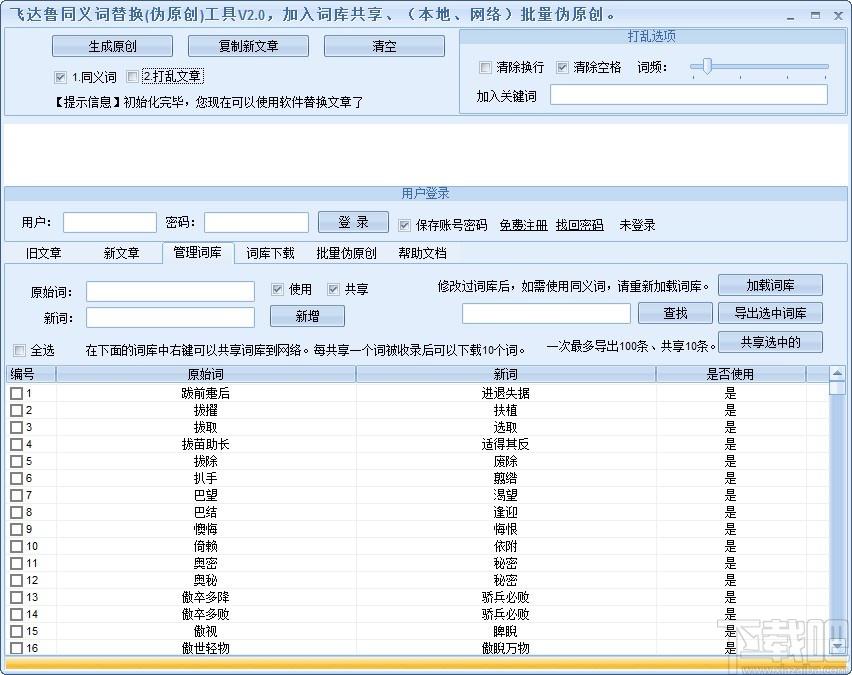Image resolution: width=852 pixels, height=675 pixels.
Task: Check the checkbox for row 7 巴望
Action: click(x=16, y=496)
